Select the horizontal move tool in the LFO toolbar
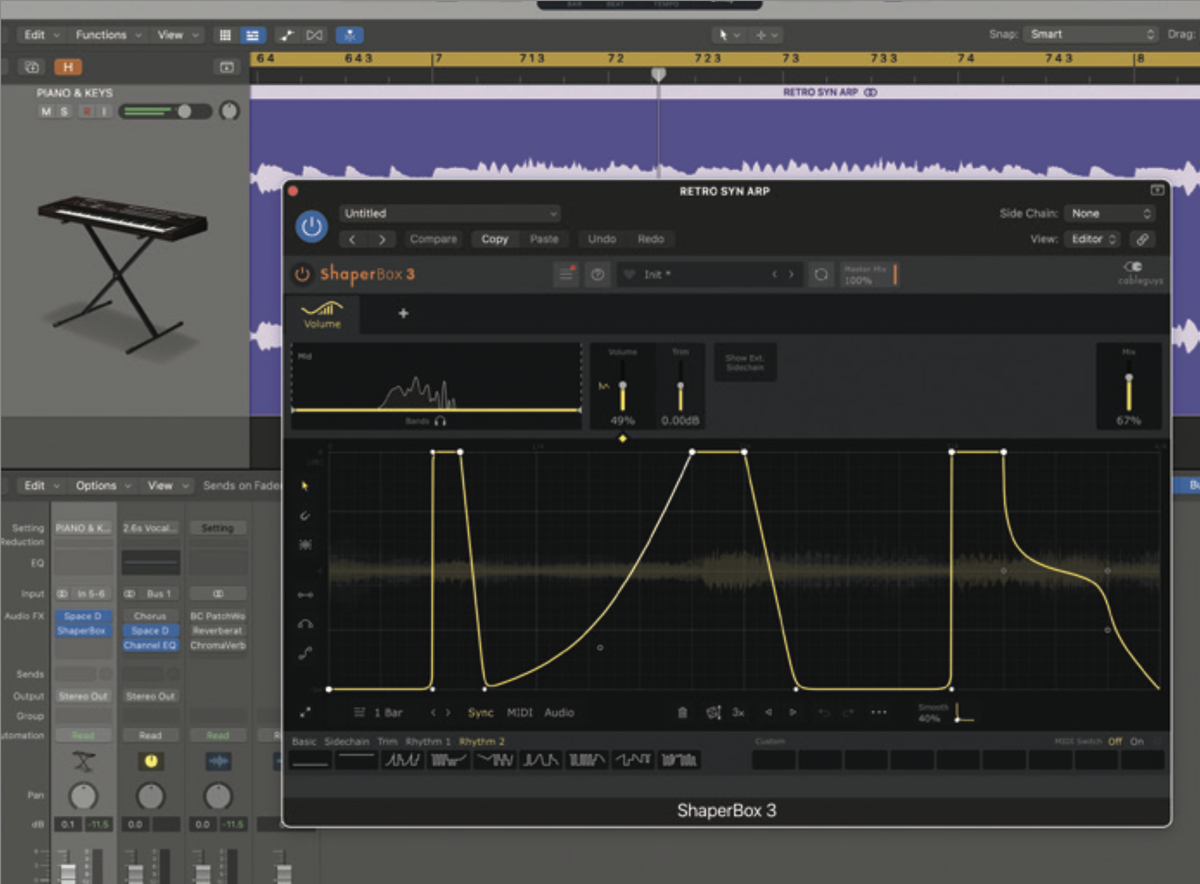 tap(305, 593)
